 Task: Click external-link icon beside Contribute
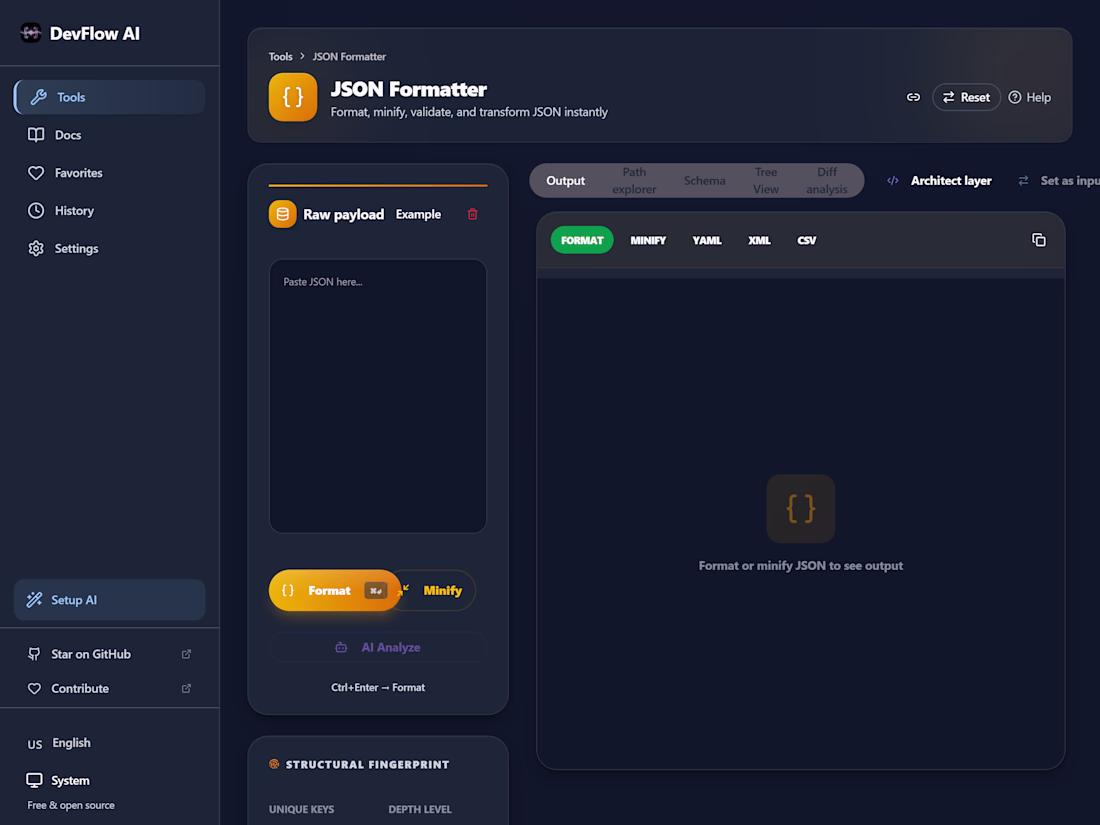click(x=187, y=688)
